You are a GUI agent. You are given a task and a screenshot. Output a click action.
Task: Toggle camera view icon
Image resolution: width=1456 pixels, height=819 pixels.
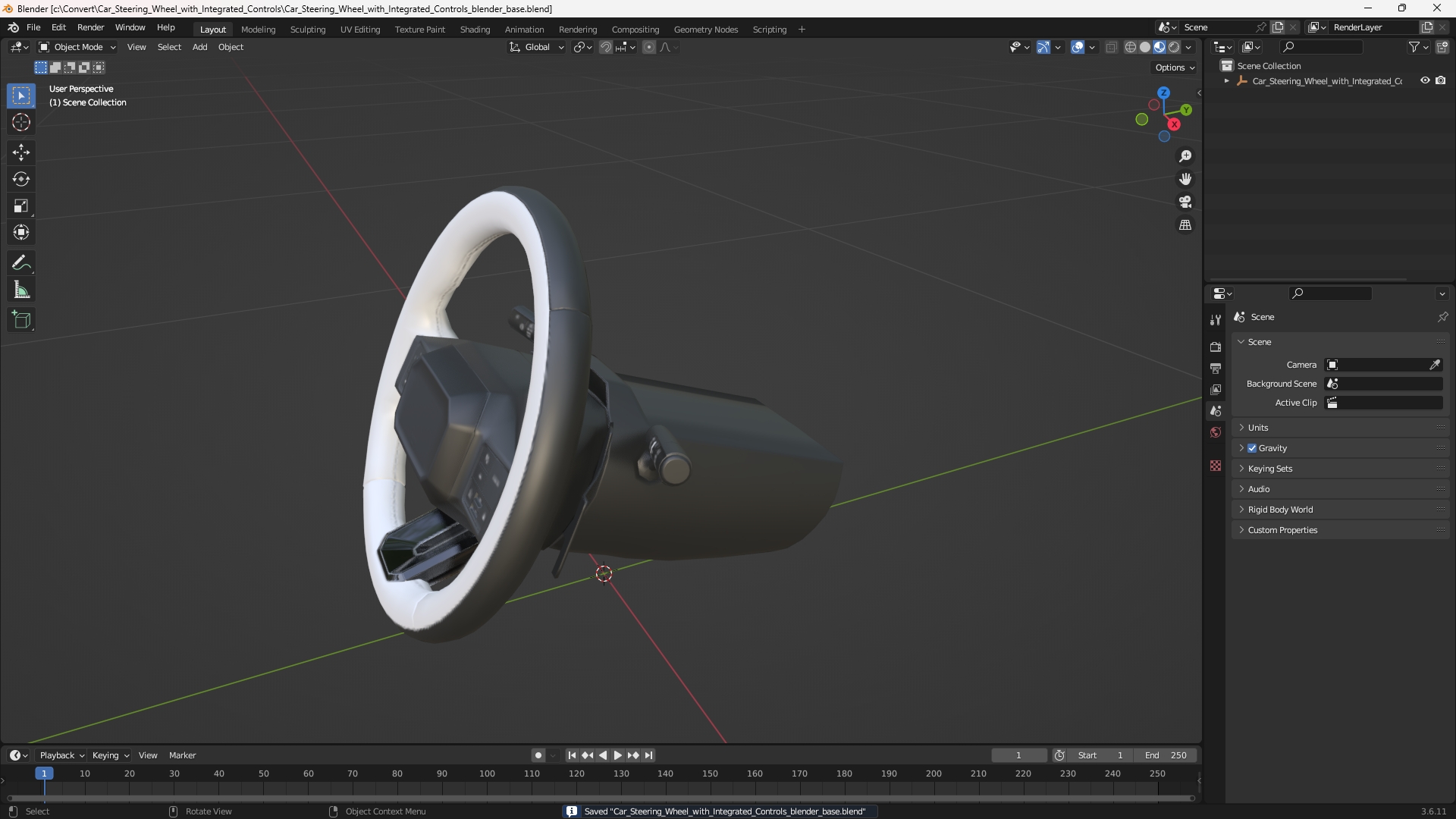click(x=1185, y=202)
